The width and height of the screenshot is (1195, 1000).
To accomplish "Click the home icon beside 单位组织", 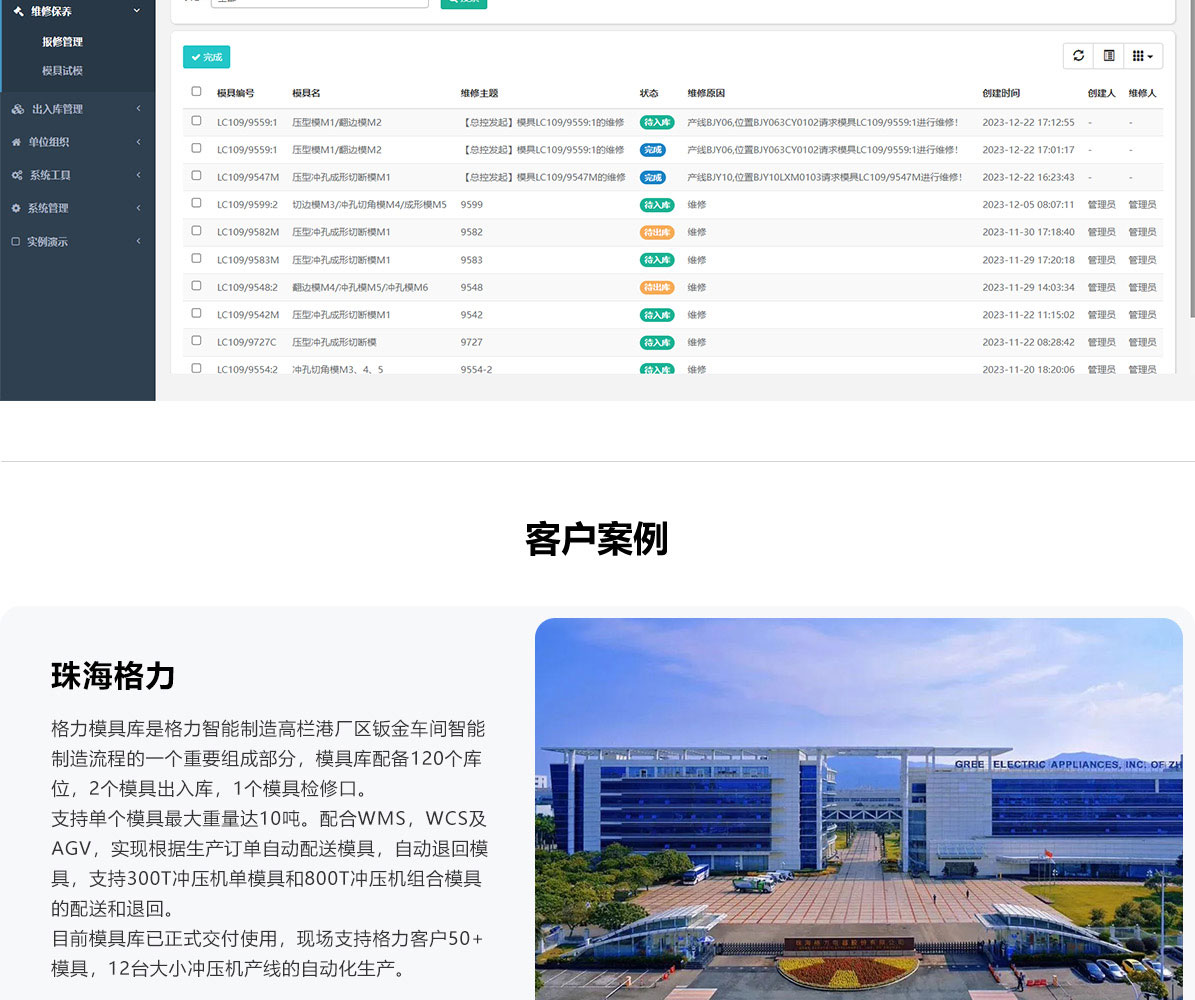I will click(x=17, y=142).
